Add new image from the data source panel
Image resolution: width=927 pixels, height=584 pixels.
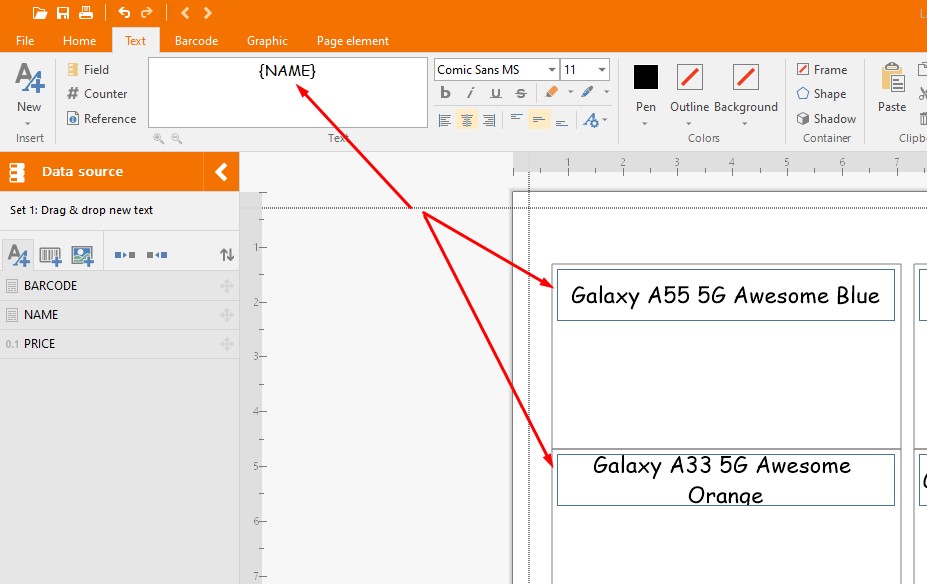[x=82, y=256]
